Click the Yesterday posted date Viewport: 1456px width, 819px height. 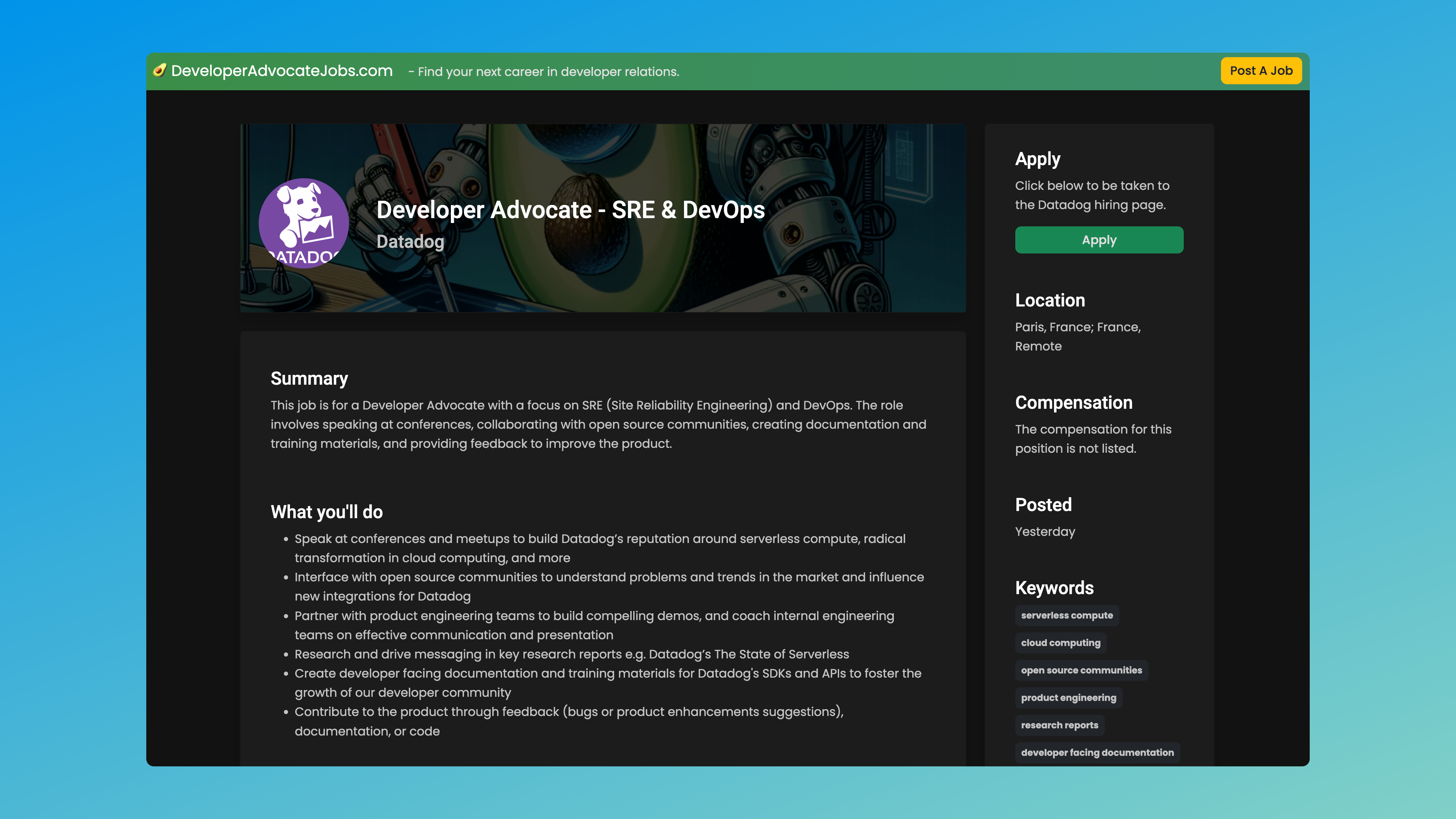click(1045, 531)
